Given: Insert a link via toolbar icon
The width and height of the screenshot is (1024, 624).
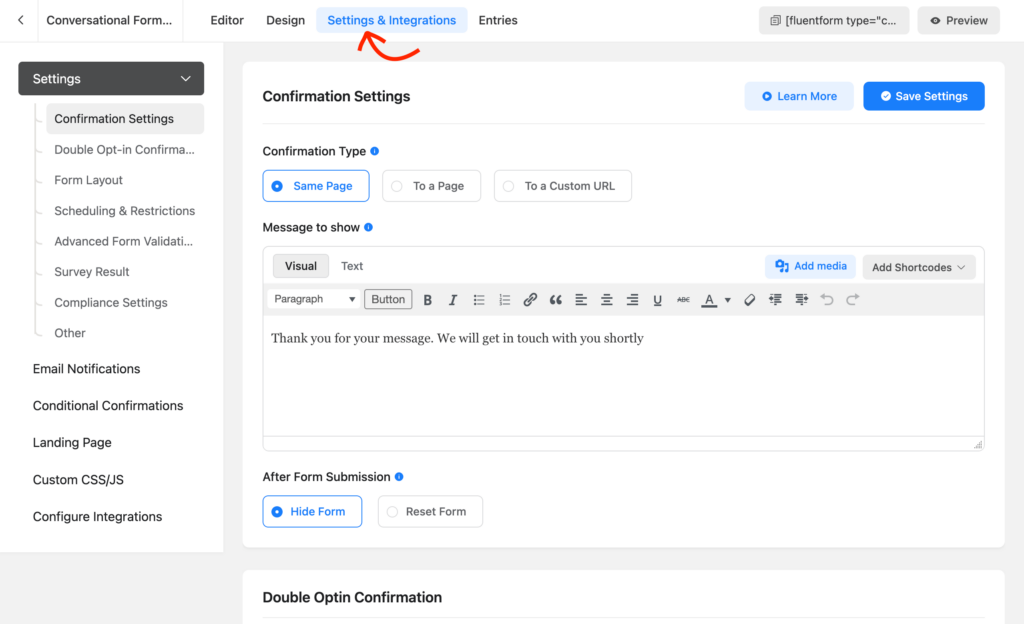Looking at the screenshot, I should (530, 299).
